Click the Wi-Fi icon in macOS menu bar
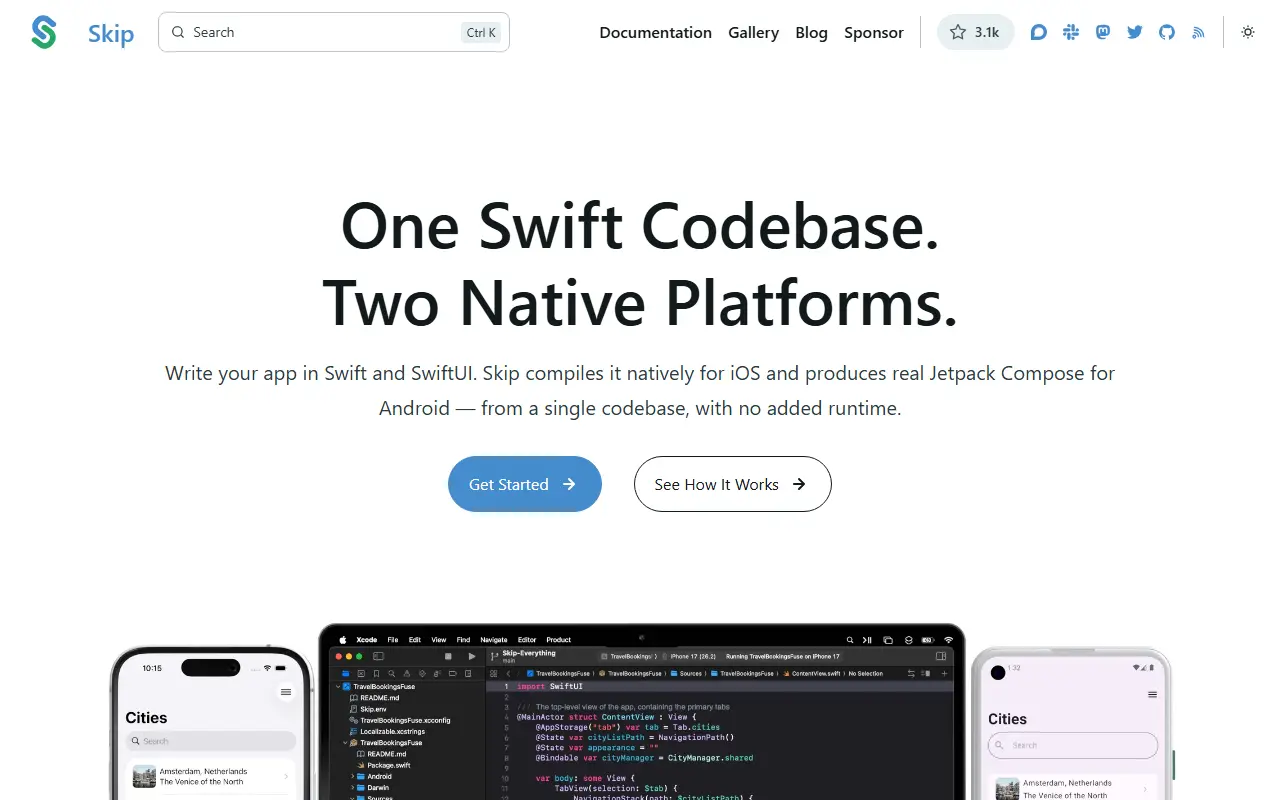The height and width of the screenshot is (800, 1280). (948, 640)
